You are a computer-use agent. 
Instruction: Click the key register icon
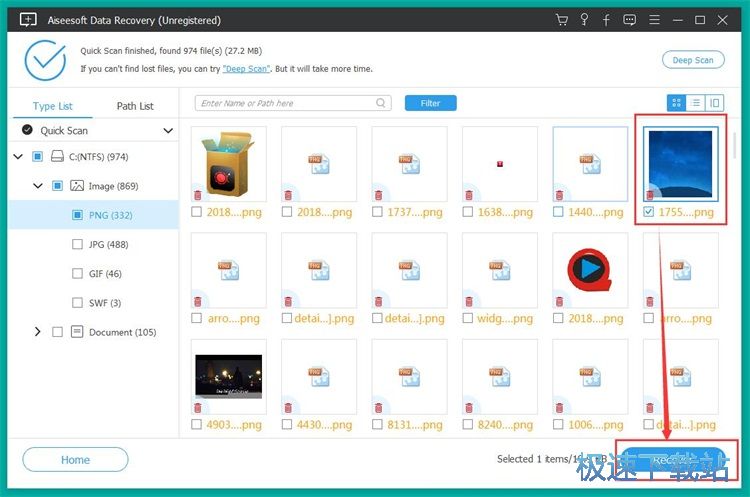[584, 20]
